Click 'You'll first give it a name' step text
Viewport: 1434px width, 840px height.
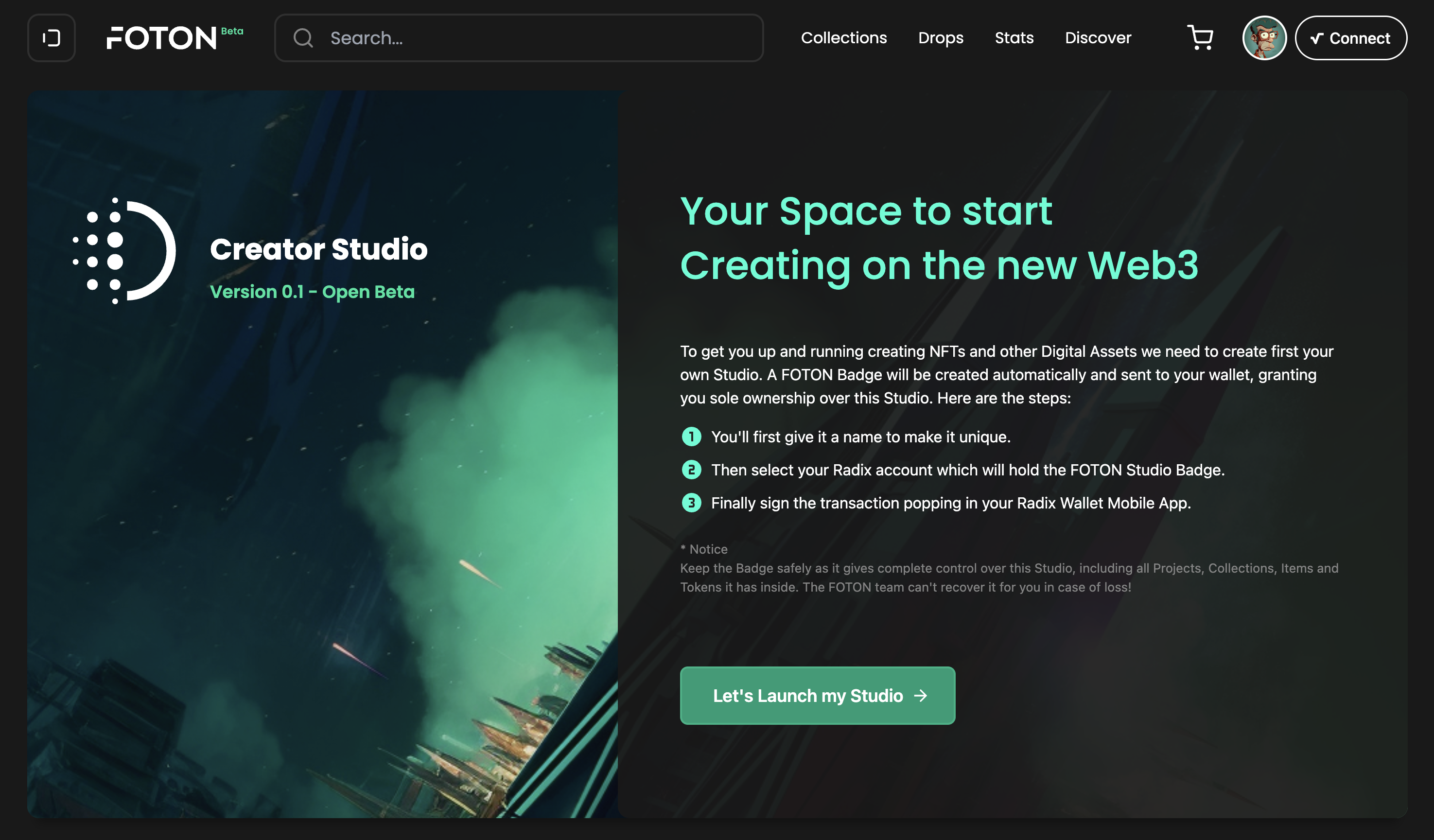pos(860,437)
